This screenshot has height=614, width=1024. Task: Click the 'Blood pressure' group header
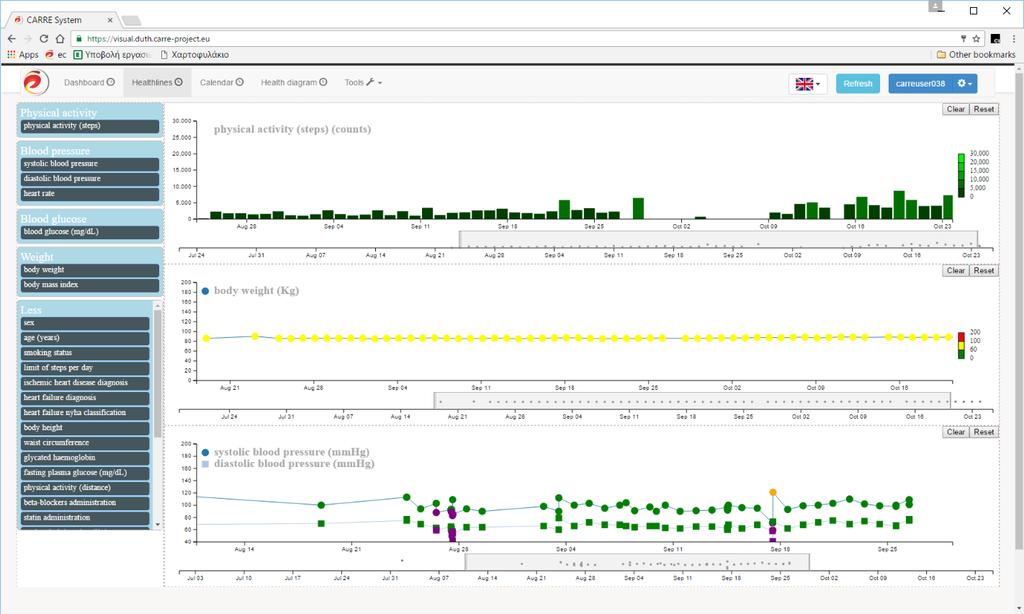tap(55, 150)
